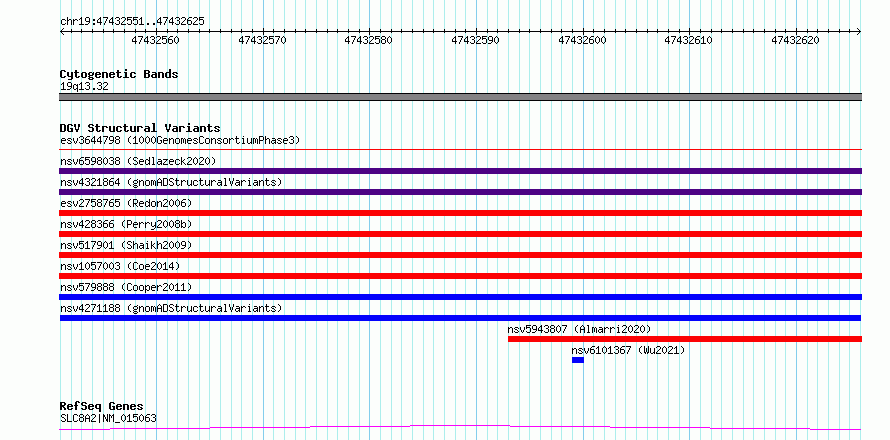Click the 47432570 ruler coordinate
The image size is (890, 440).
coord(262,40)
